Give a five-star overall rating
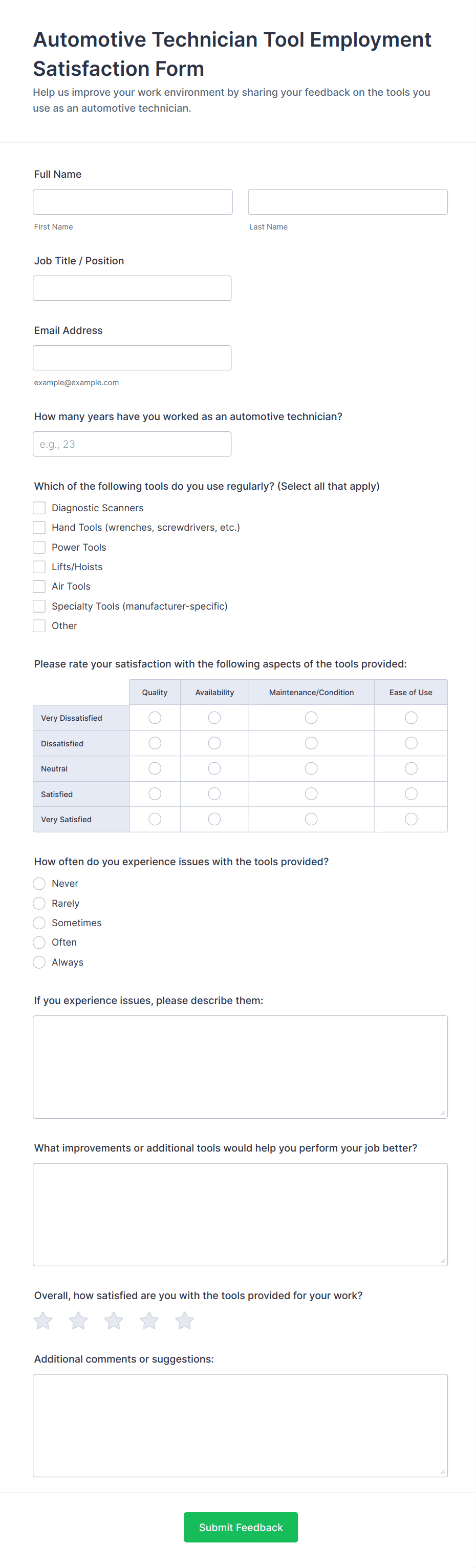 (x=184, y=1321)
